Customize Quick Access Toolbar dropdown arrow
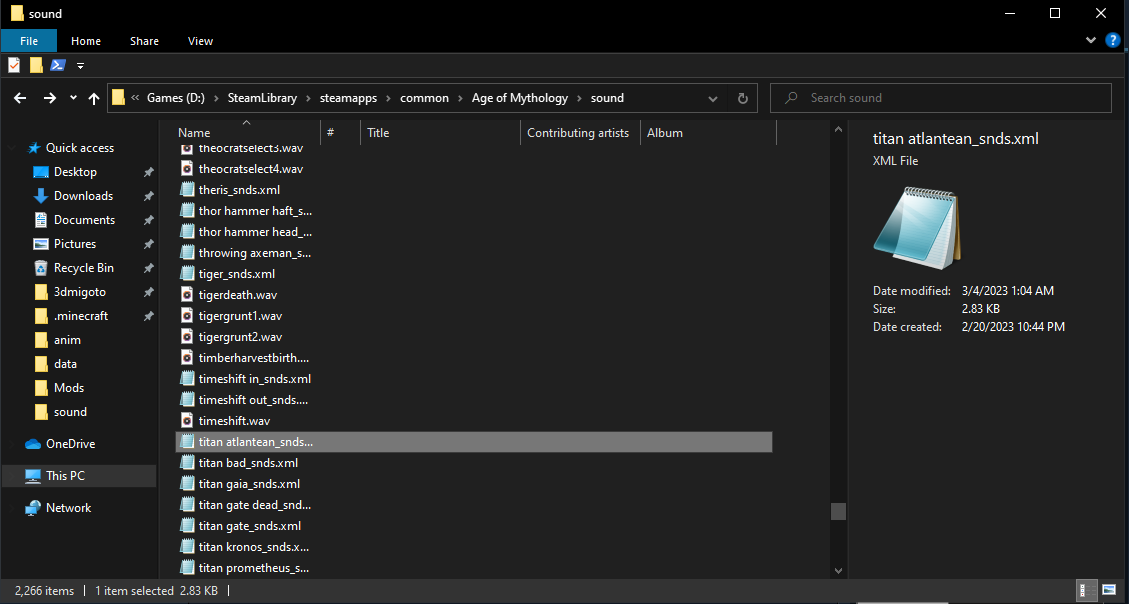Image resolution: width=1129 pixels, height=604 pixels. tap(81, 66)
